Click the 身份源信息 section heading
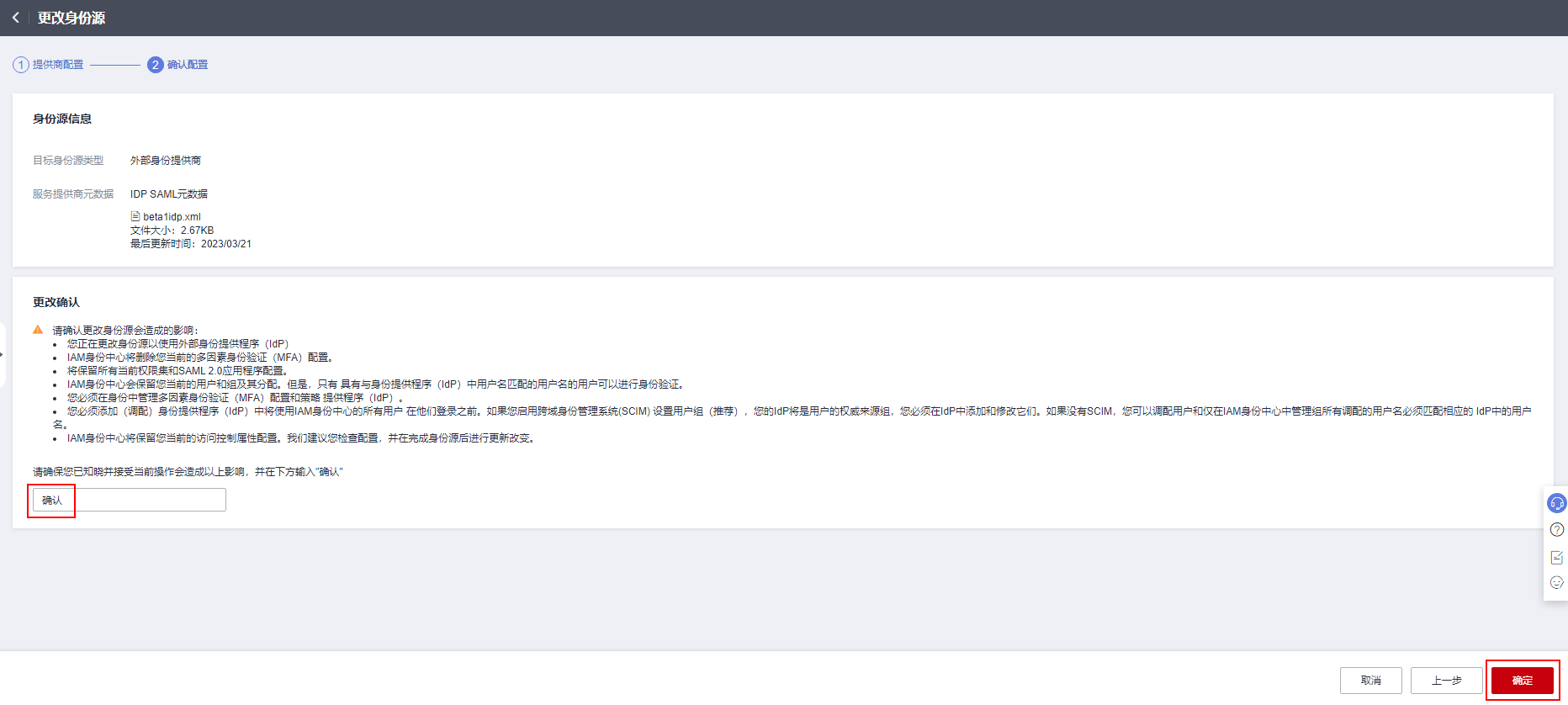 point(62,119)
